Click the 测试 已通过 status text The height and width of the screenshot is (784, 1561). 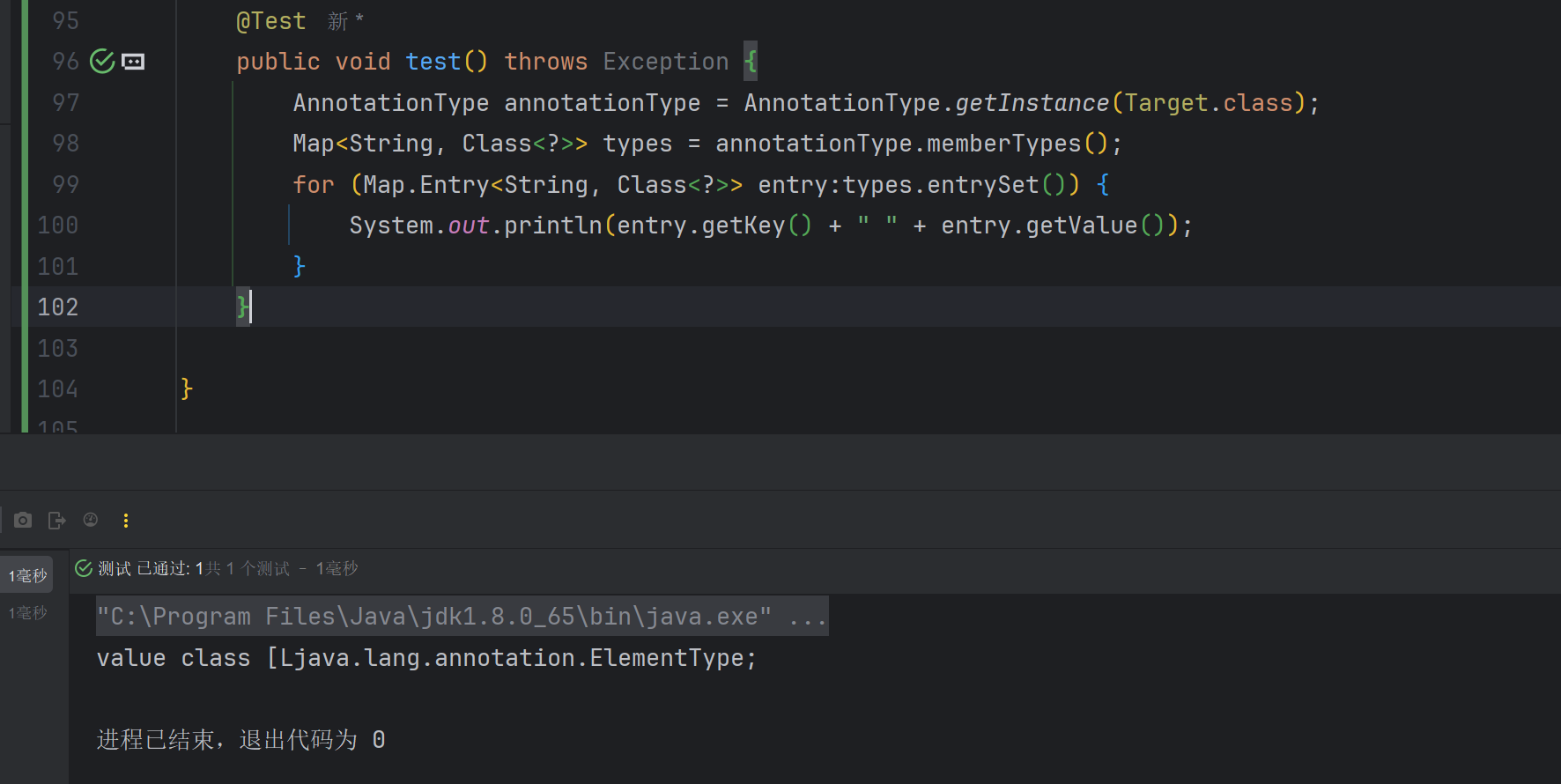point(144,569)
